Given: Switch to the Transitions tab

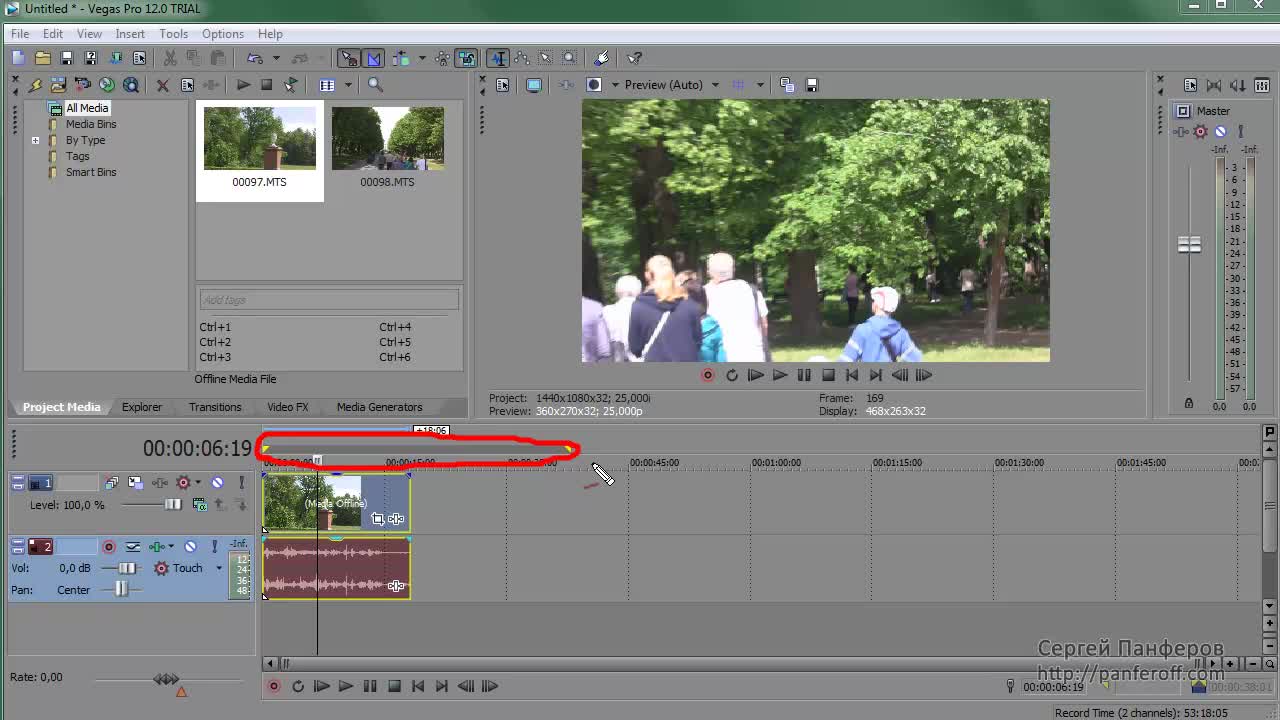Looking at the screenshot, I should coord(215,407).
